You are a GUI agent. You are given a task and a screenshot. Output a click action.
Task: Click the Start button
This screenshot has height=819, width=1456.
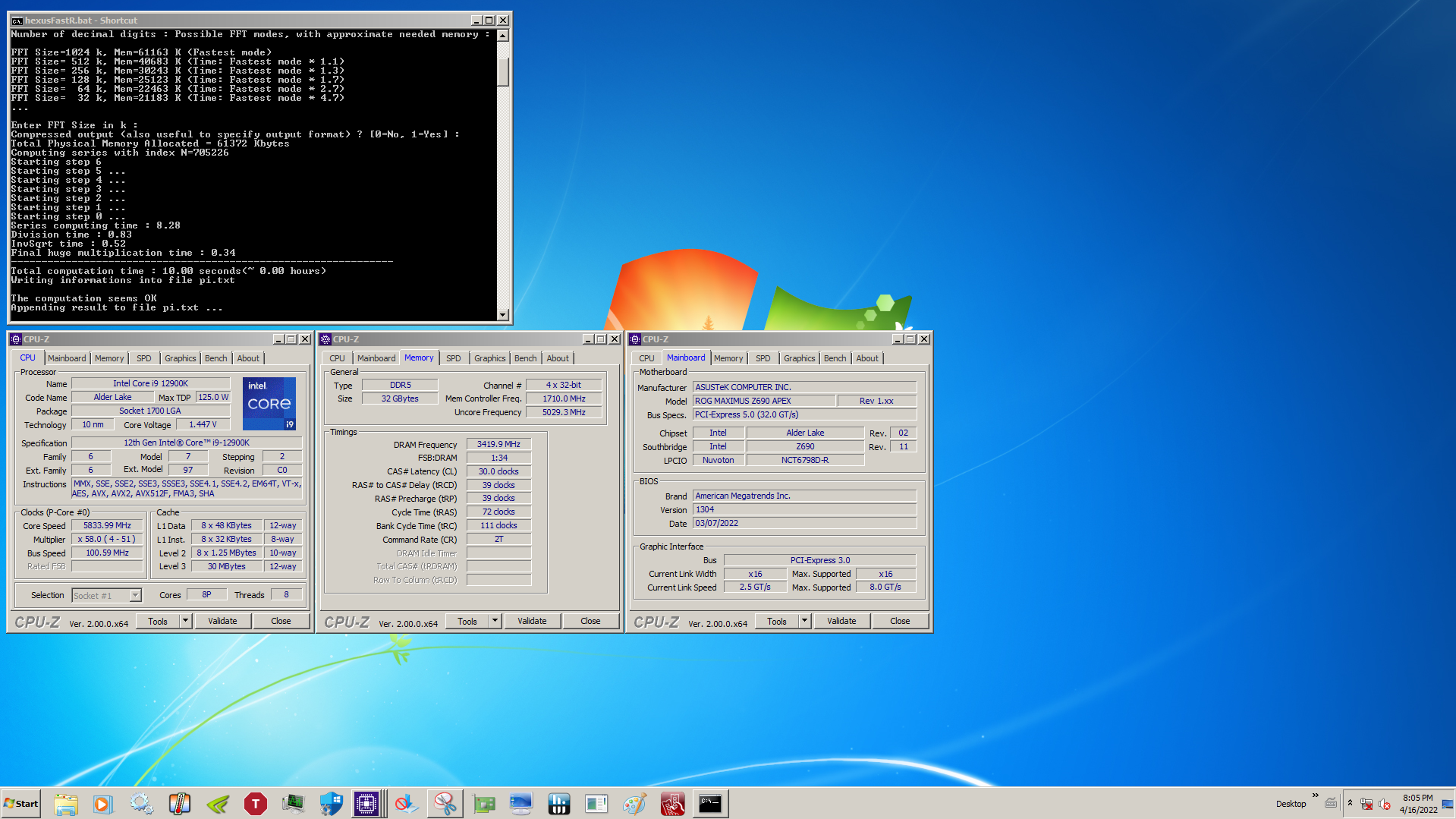pos(21,804)
